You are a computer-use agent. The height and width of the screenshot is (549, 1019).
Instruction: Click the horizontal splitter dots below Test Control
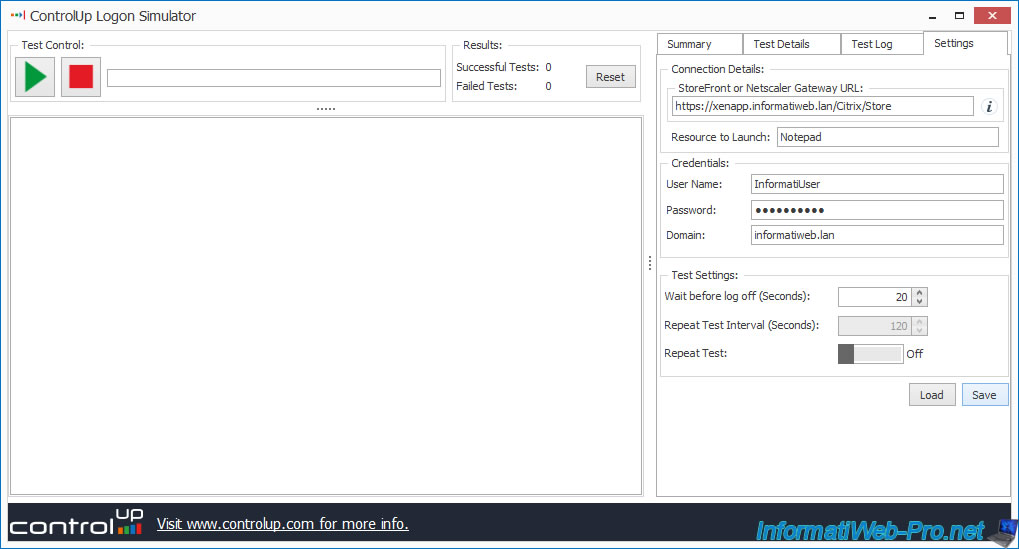tap(326, 109)
